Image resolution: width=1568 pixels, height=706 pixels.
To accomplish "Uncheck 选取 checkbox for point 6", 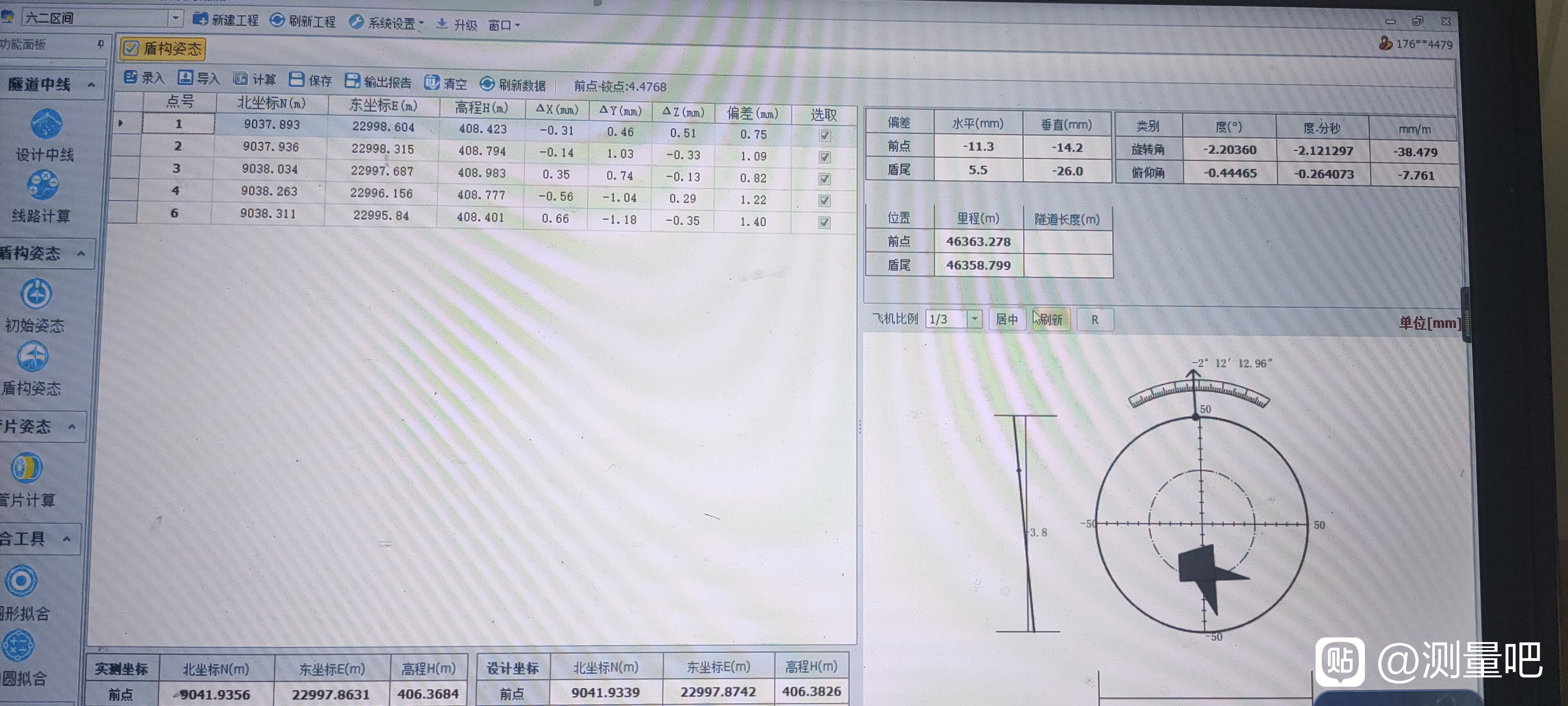I will pos(825,222).
